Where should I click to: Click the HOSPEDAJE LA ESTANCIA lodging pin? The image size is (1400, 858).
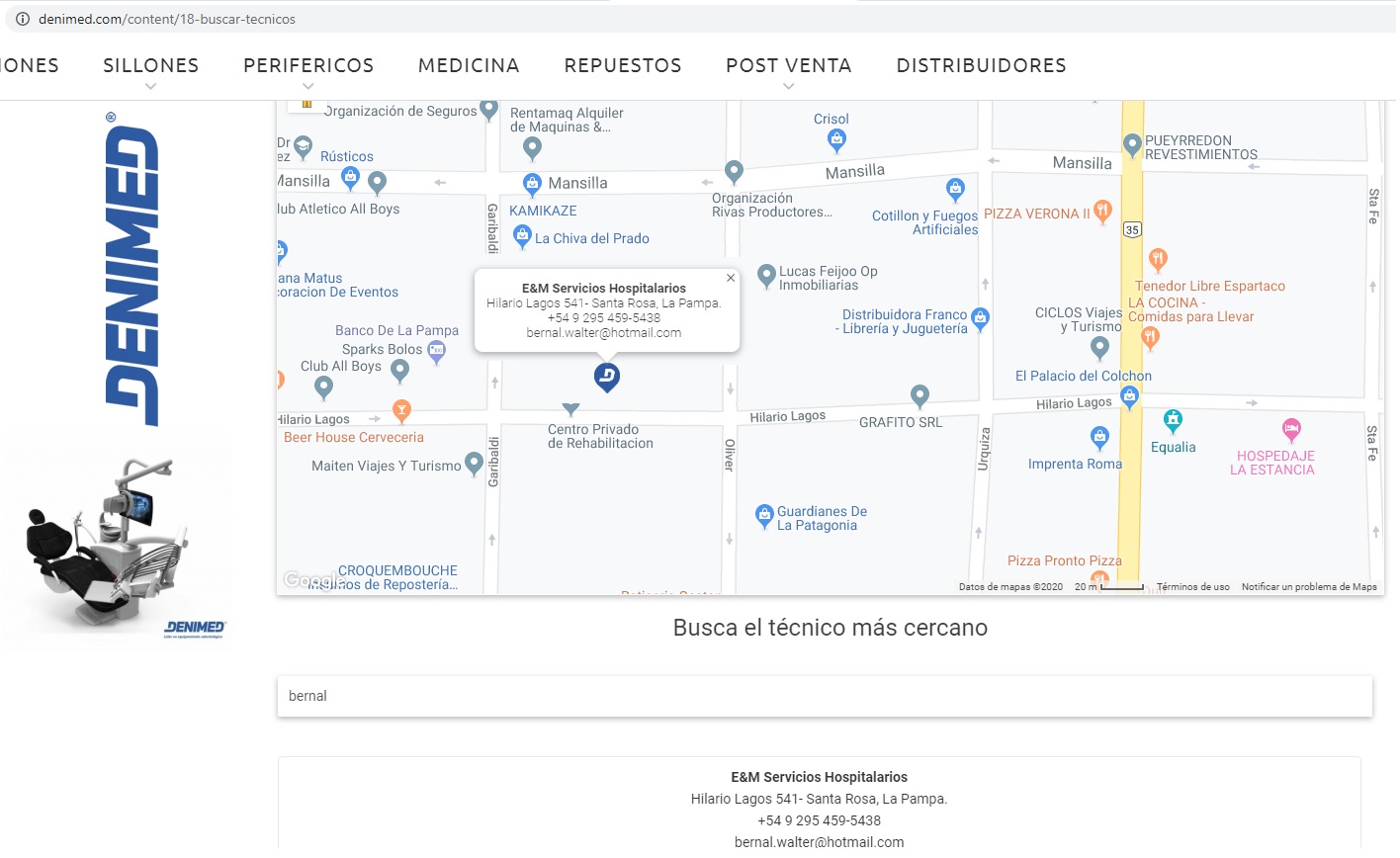point(1291,430)
